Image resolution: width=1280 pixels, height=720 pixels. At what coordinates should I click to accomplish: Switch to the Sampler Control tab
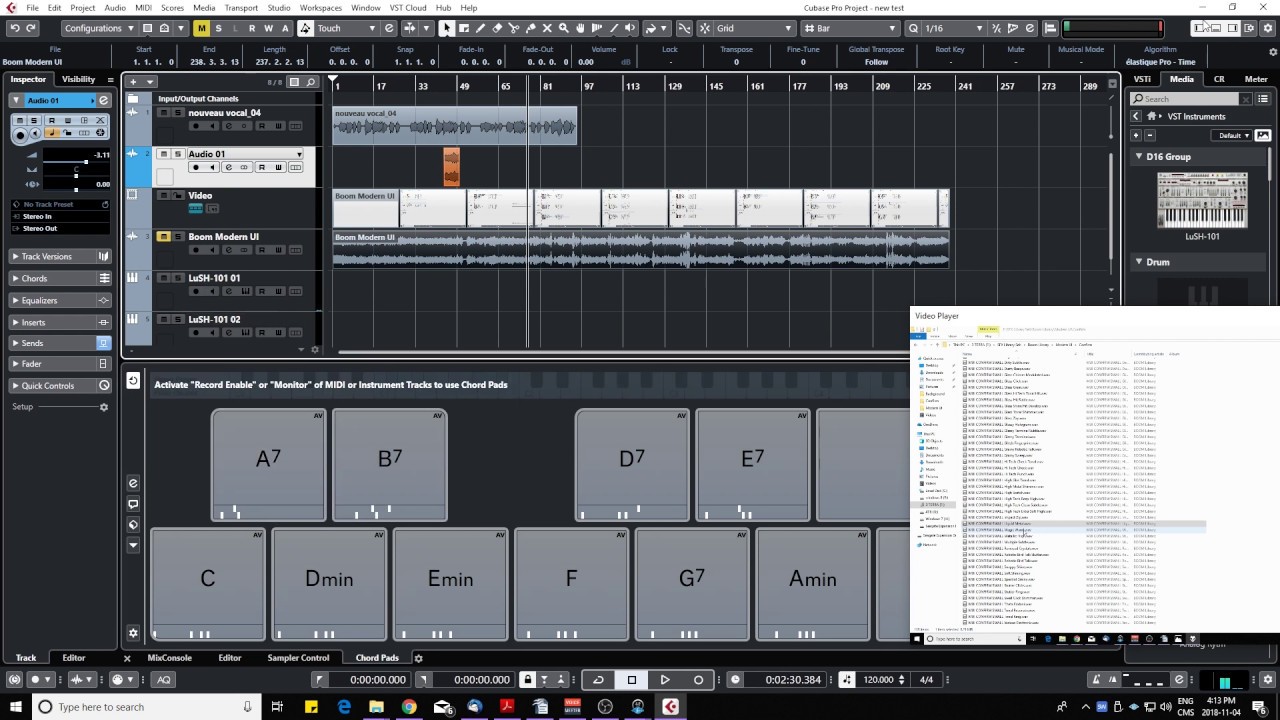coord(298,658)
